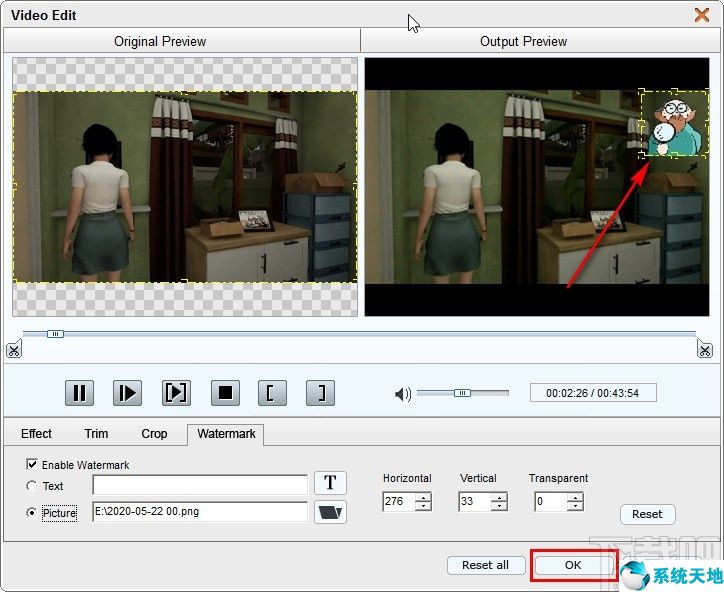This screenshot has height=592, width=724.
Task: Click the Output Preview header
Action: pos(523,42)
